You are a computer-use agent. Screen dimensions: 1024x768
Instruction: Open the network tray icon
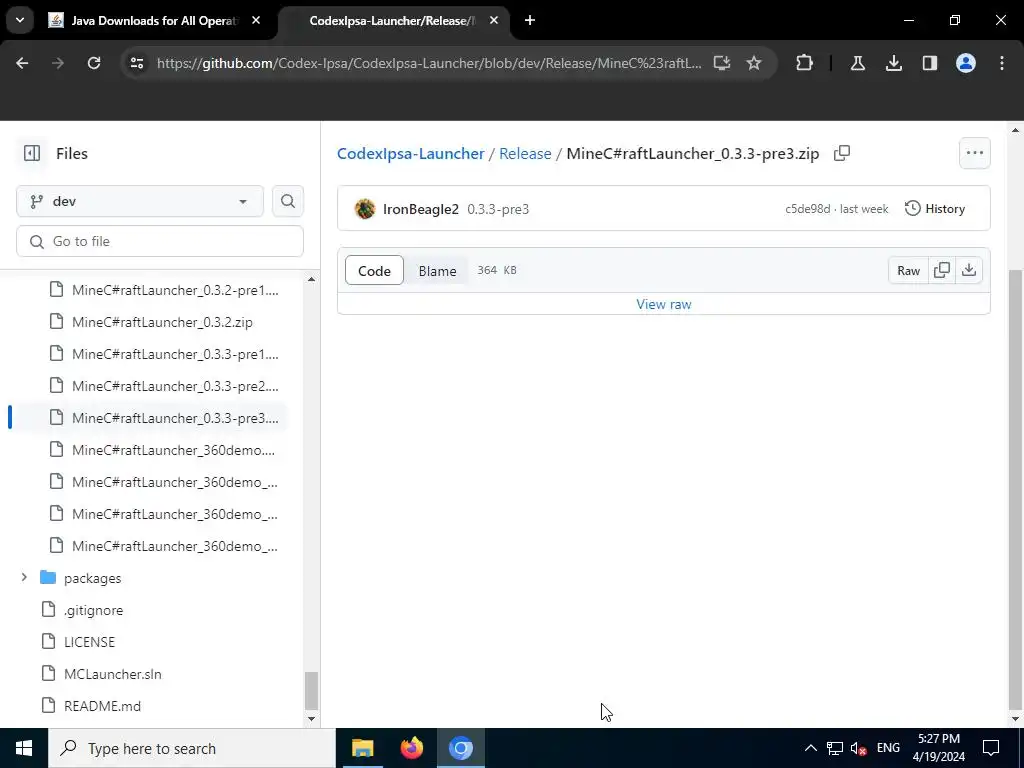click(x=835, y=748)
